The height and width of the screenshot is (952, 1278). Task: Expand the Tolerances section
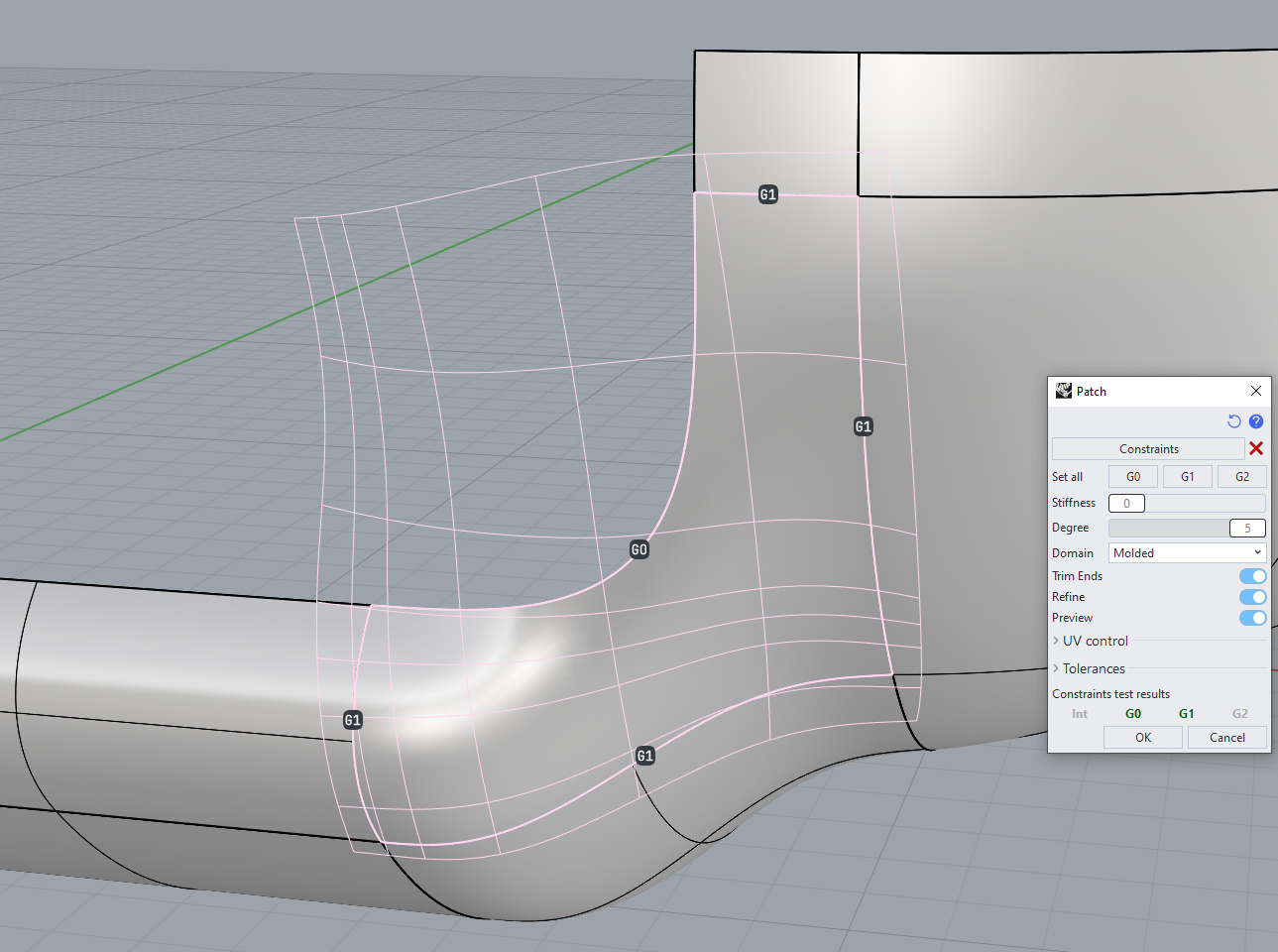[x=1093, y=669]
